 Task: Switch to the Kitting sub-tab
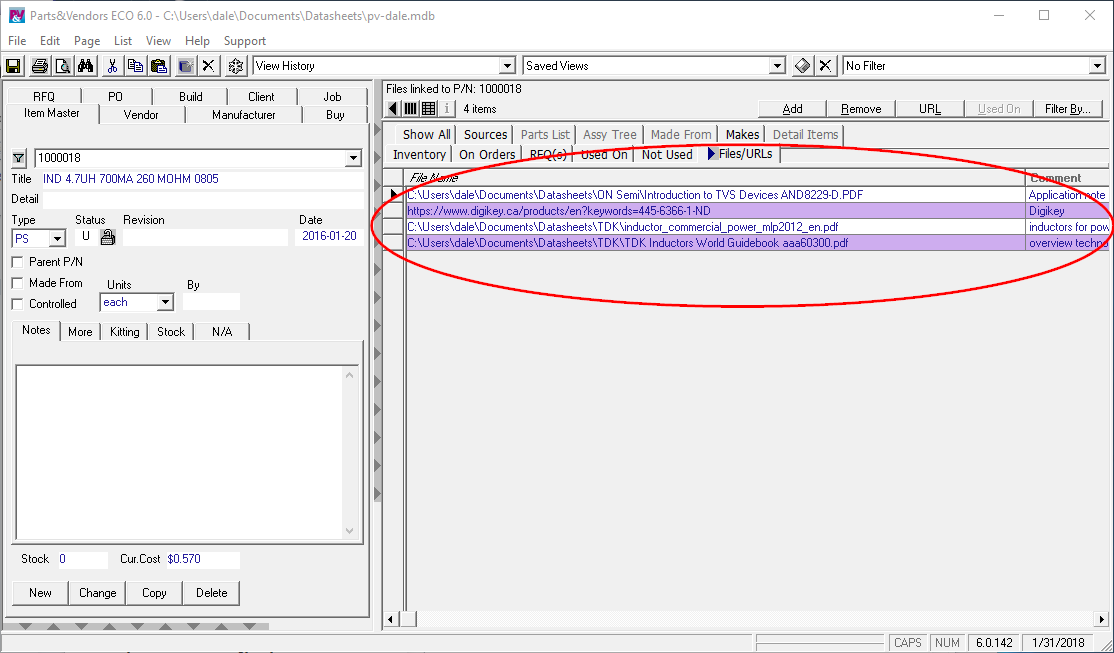click(124, 332)
